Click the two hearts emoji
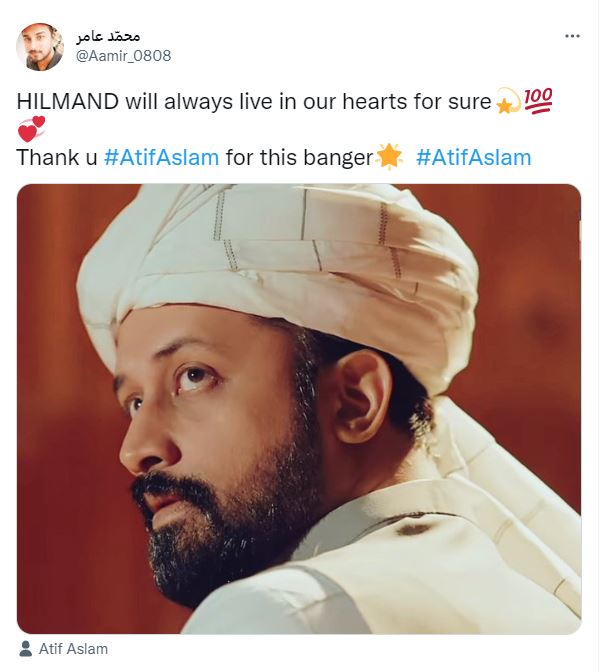This screenshot has height=672, width=602. 31,129
